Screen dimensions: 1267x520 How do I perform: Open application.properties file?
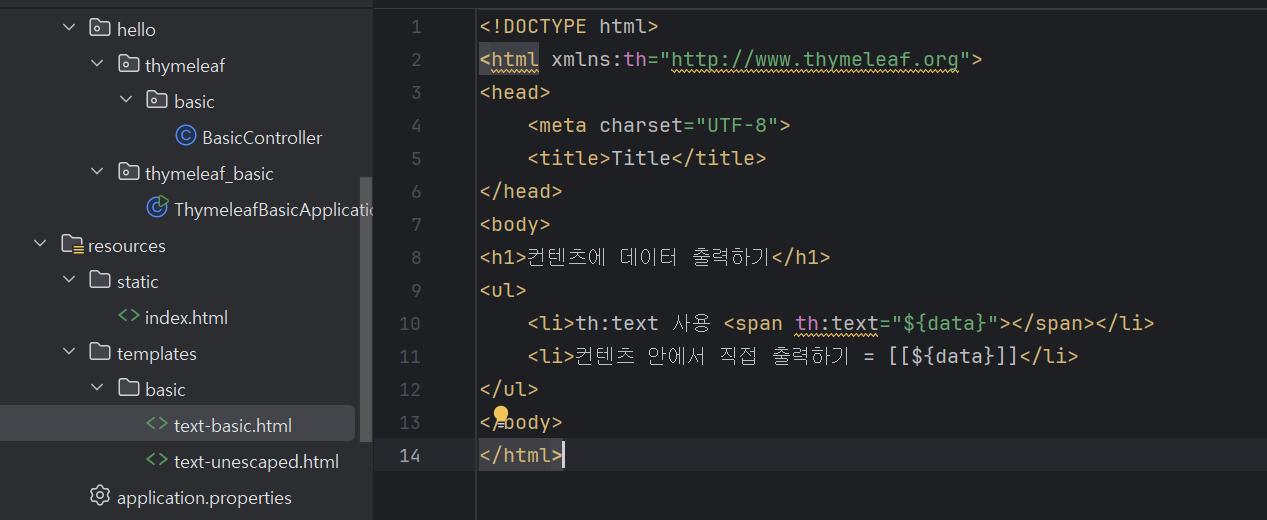pyautogui.click(x=204, y=497)
